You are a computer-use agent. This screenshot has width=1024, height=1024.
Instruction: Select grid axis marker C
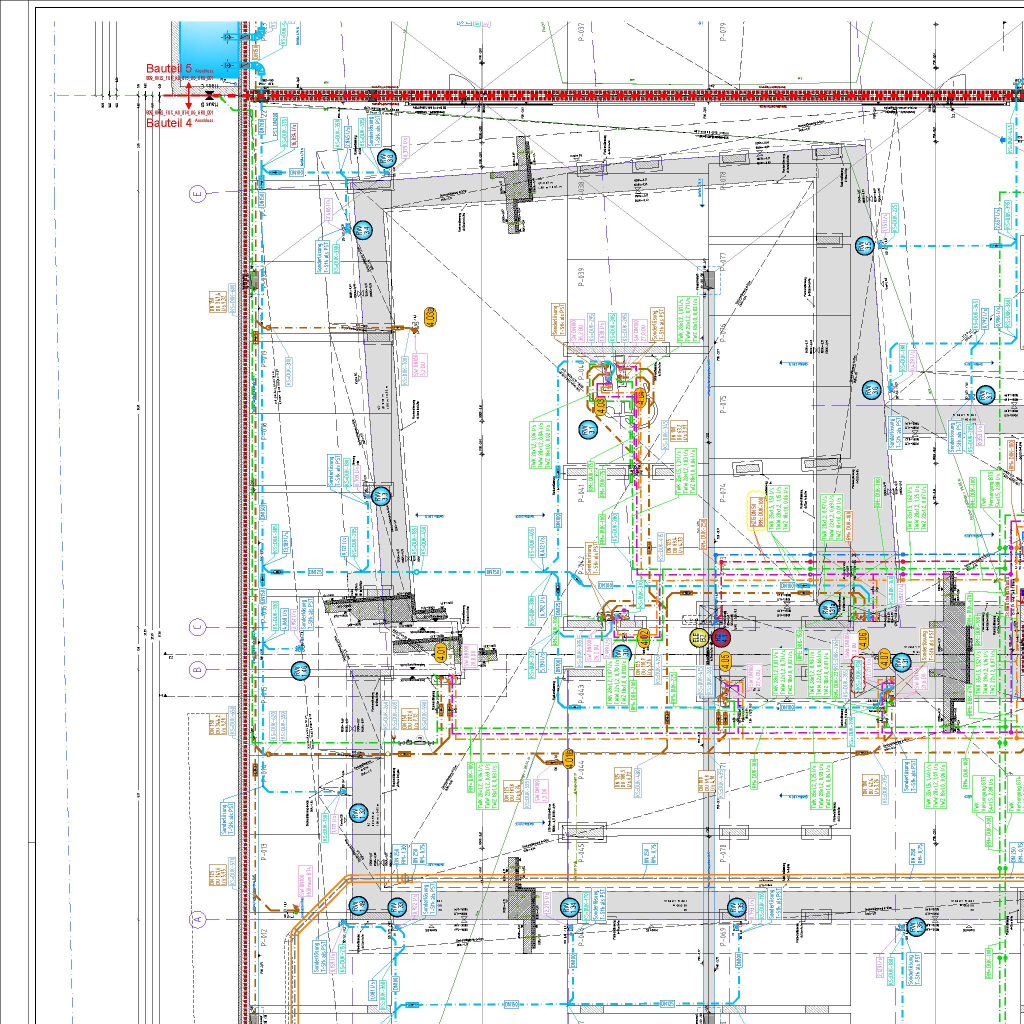(198, 628)
